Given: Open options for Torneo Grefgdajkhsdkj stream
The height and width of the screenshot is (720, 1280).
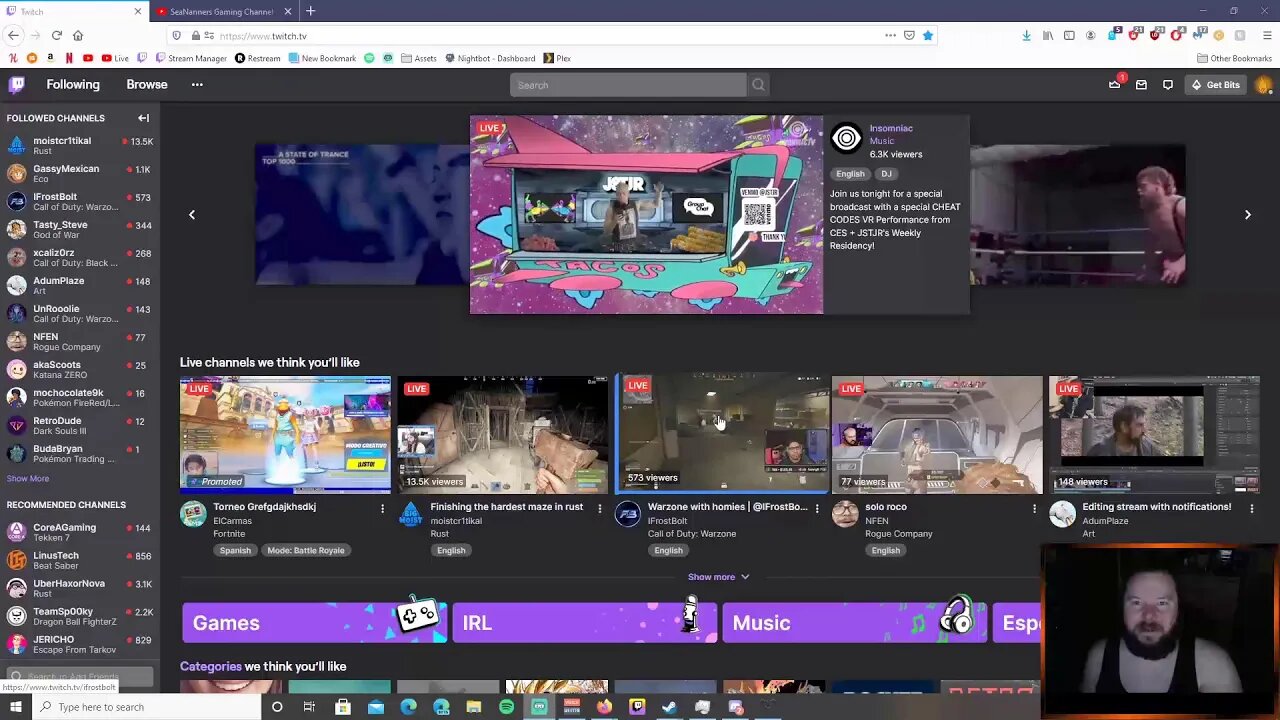Looking at the screenshot, I should coord(382,509).
